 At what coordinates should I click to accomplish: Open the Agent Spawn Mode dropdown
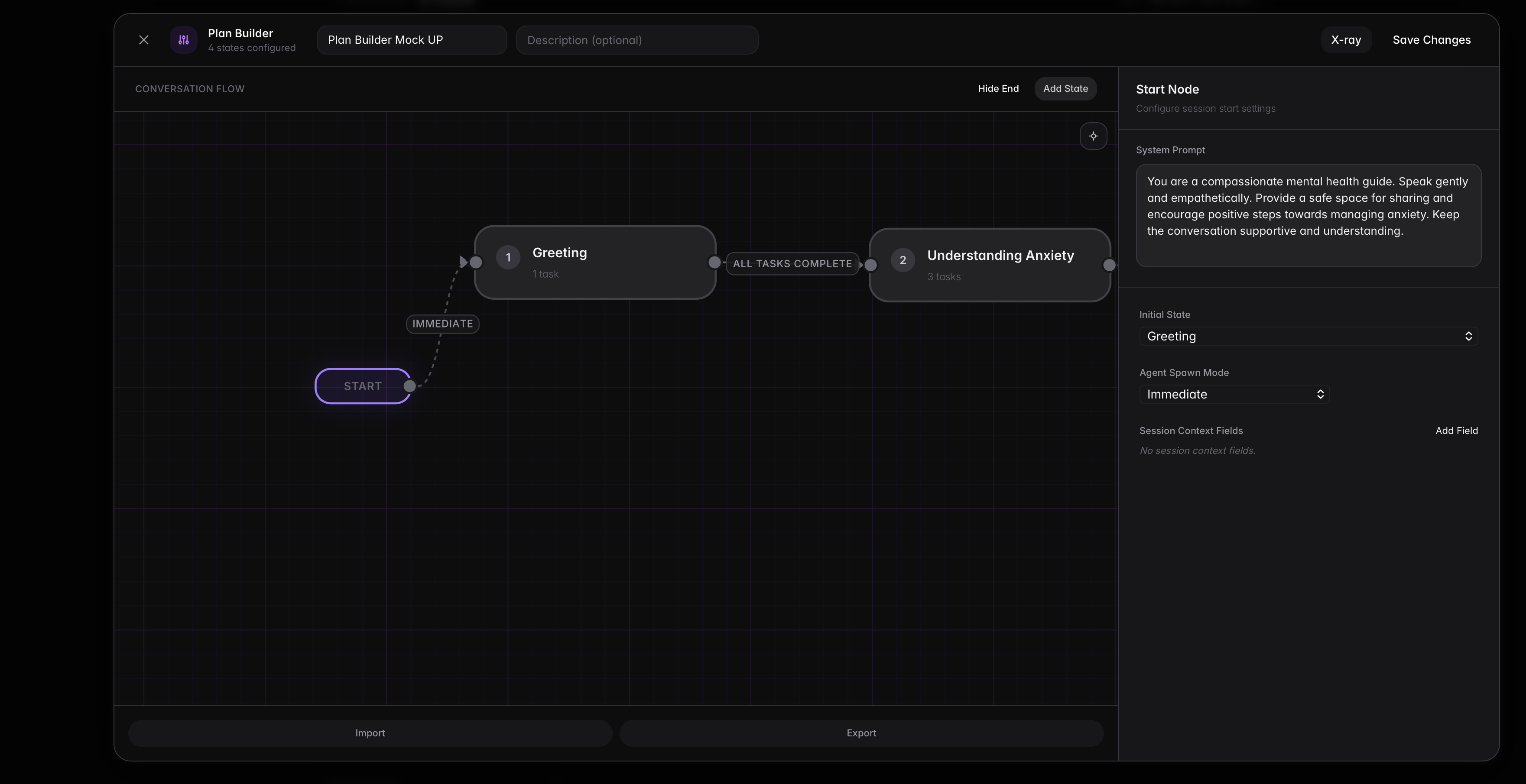(x=1234, y=394)
